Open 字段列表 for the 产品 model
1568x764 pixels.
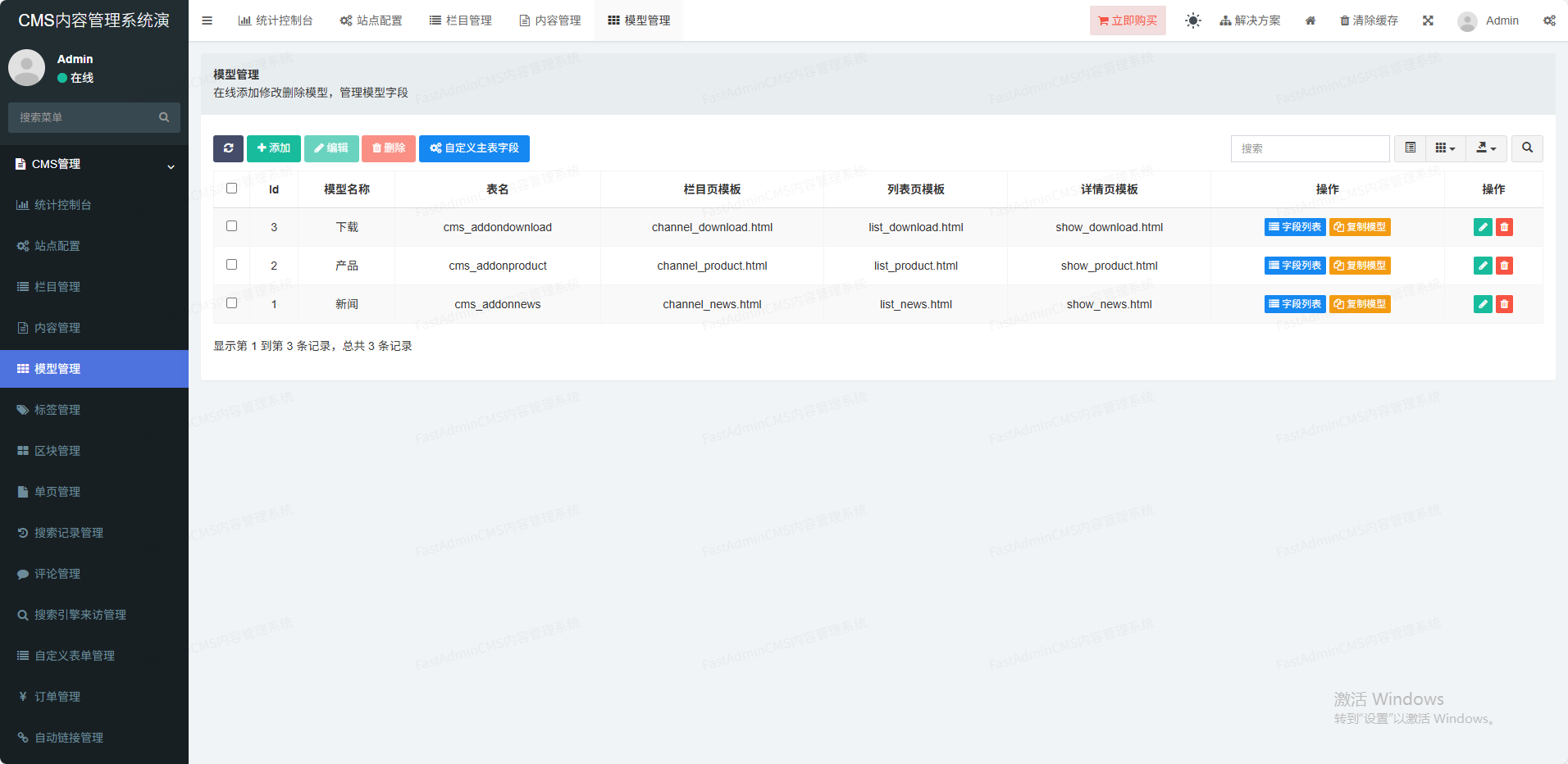point(1294,266)
